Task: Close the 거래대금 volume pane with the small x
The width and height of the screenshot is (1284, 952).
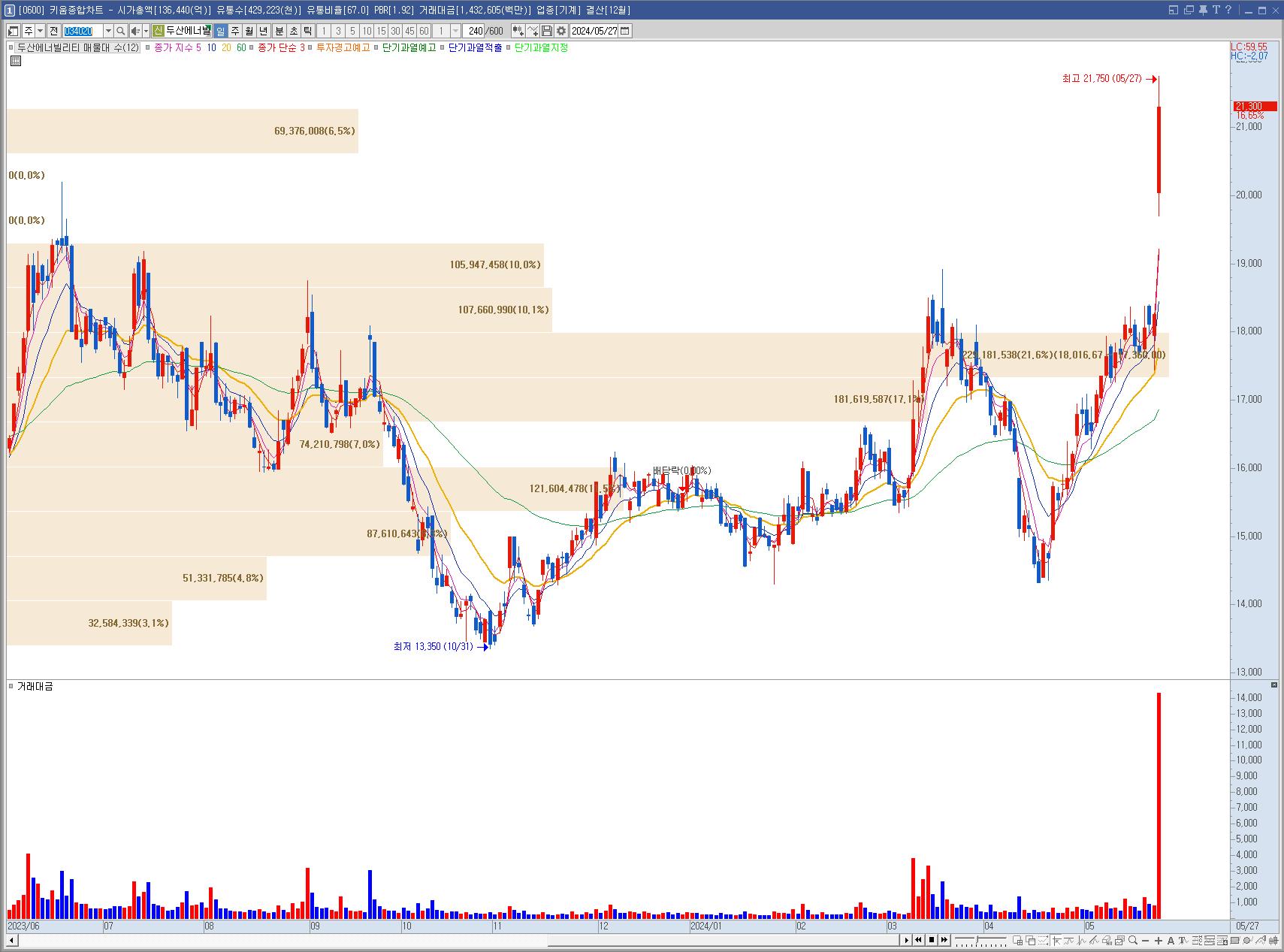Action: [1273, 685]
